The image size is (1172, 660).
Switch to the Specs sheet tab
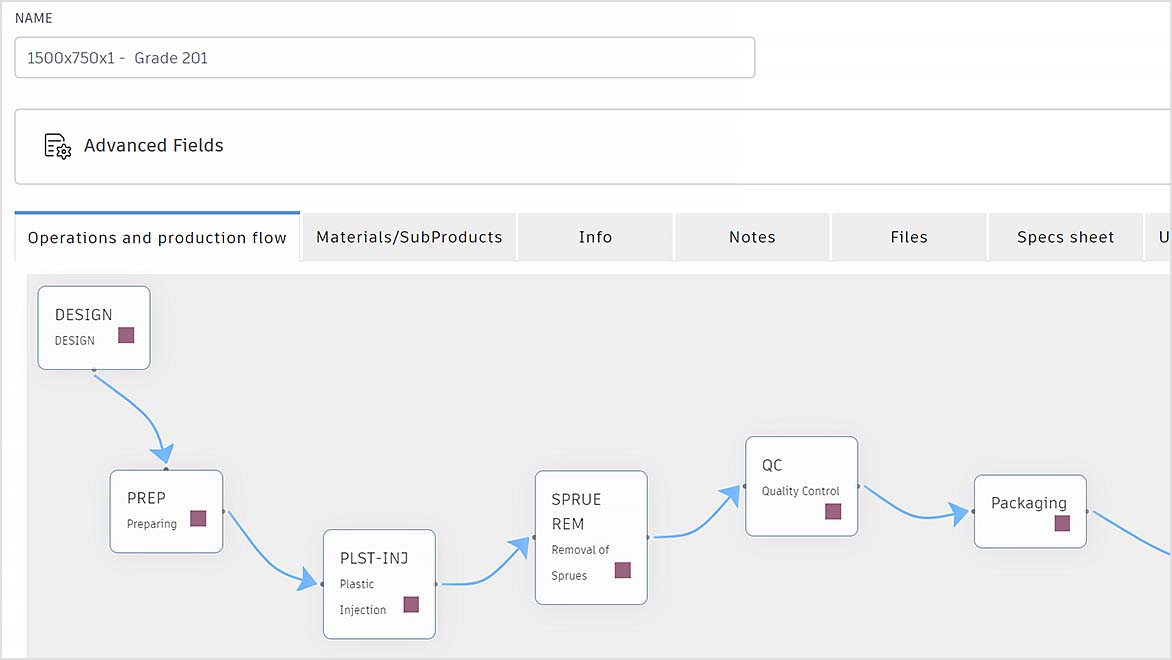pos(1066,237)
